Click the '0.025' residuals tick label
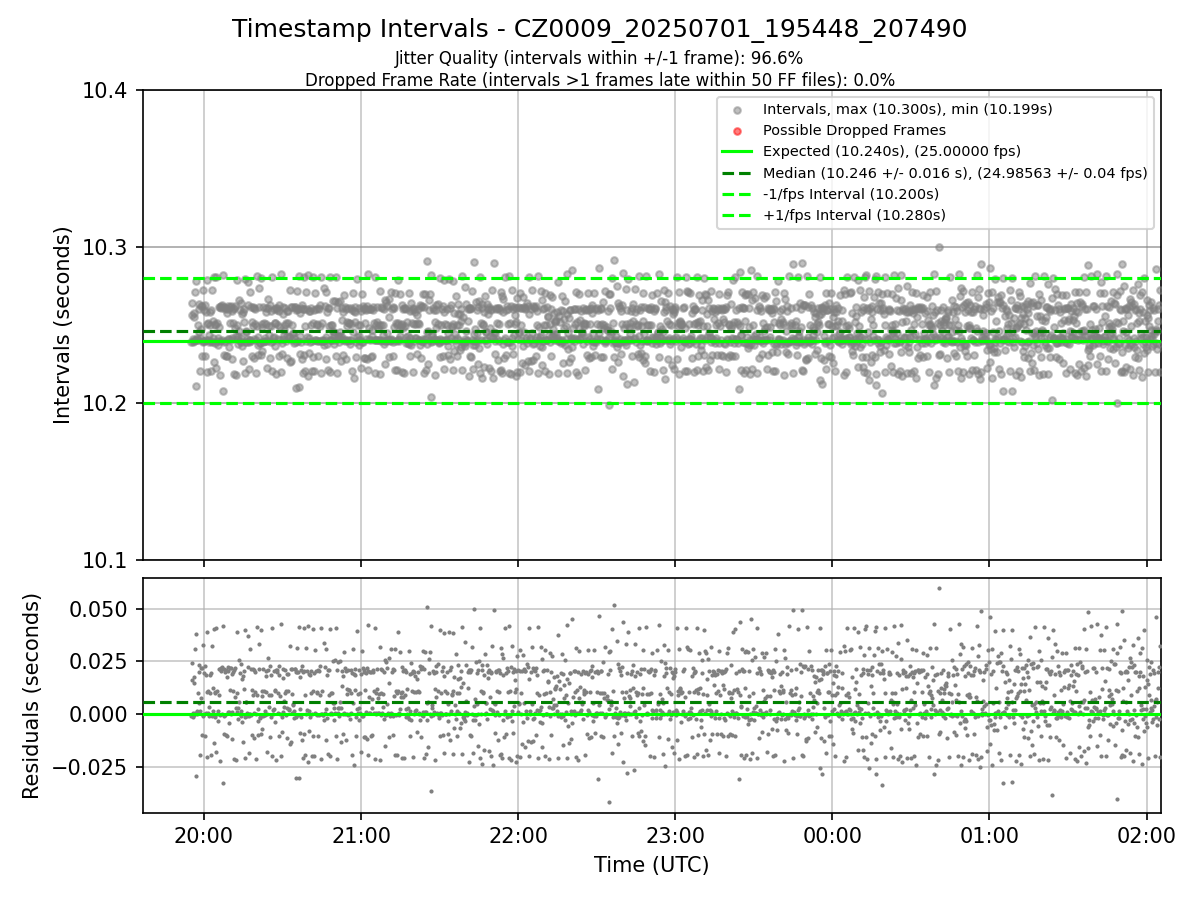This screenshot has height=900, width=1200. point(99,661)
